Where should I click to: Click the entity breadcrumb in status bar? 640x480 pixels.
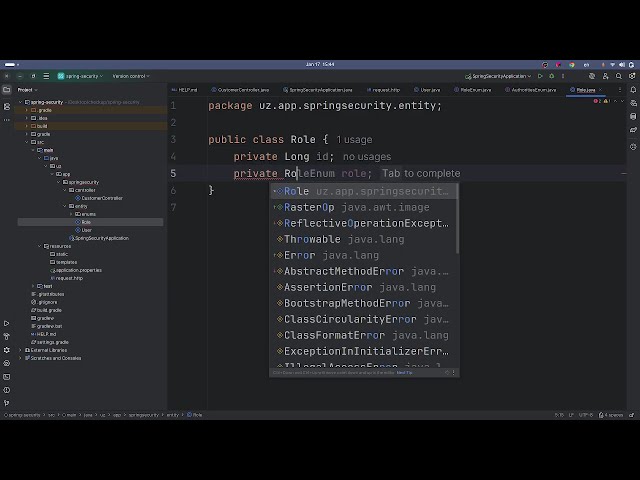[173, 415]
